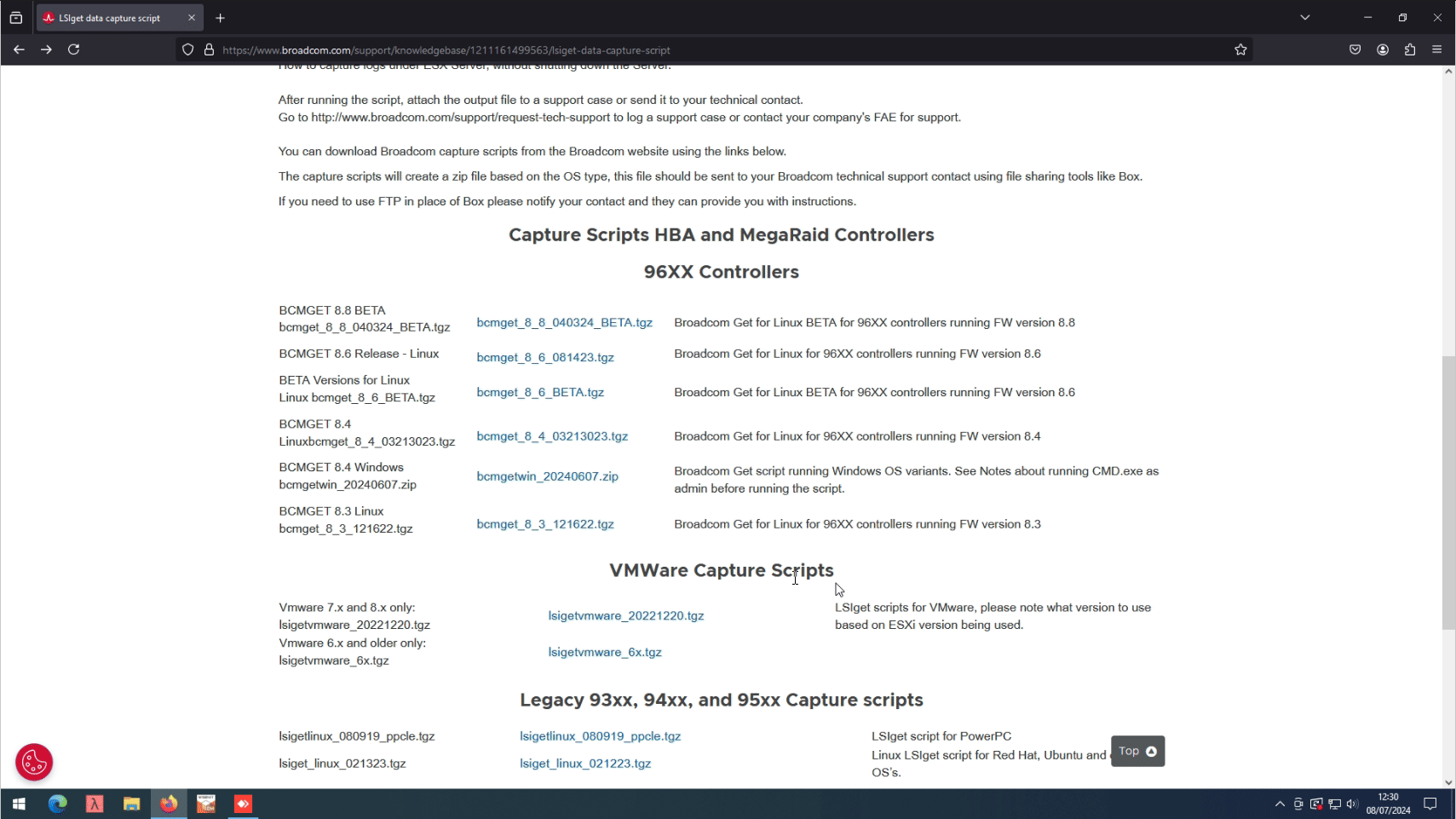Download bcmgetwin_20240607.zip link
Image resolution: width=1456 pixels, height=819 pixels.
[x=547, y=476]
